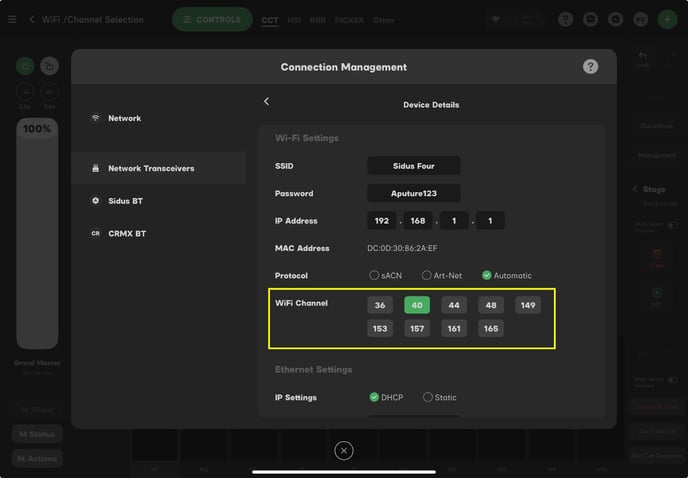Click the green plus add icon
Screen dimensions: 688x478
click(x=667, y=19)
